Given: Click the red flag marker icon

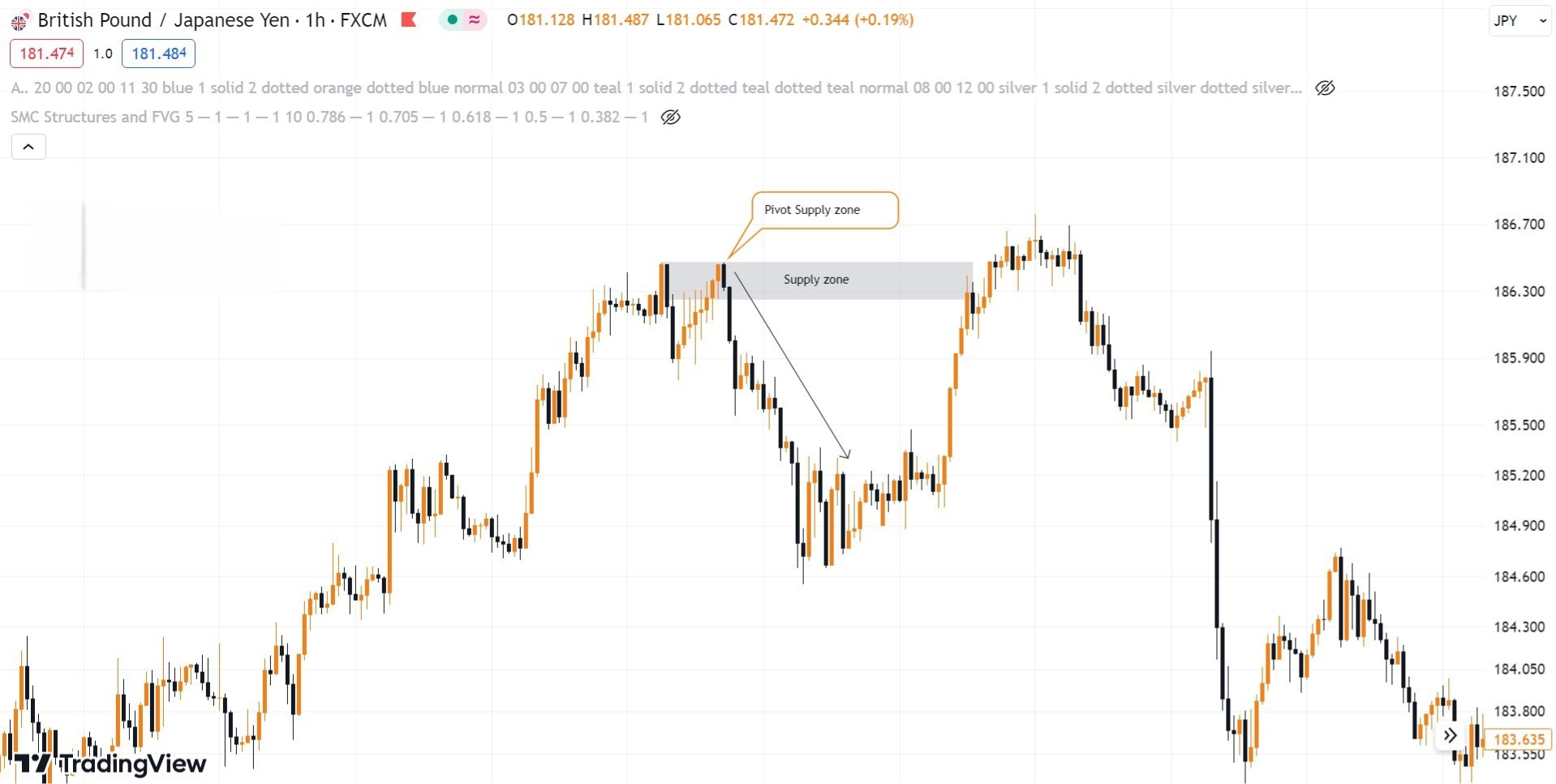Looking at the screenshot, I should (x=409, y=20).
